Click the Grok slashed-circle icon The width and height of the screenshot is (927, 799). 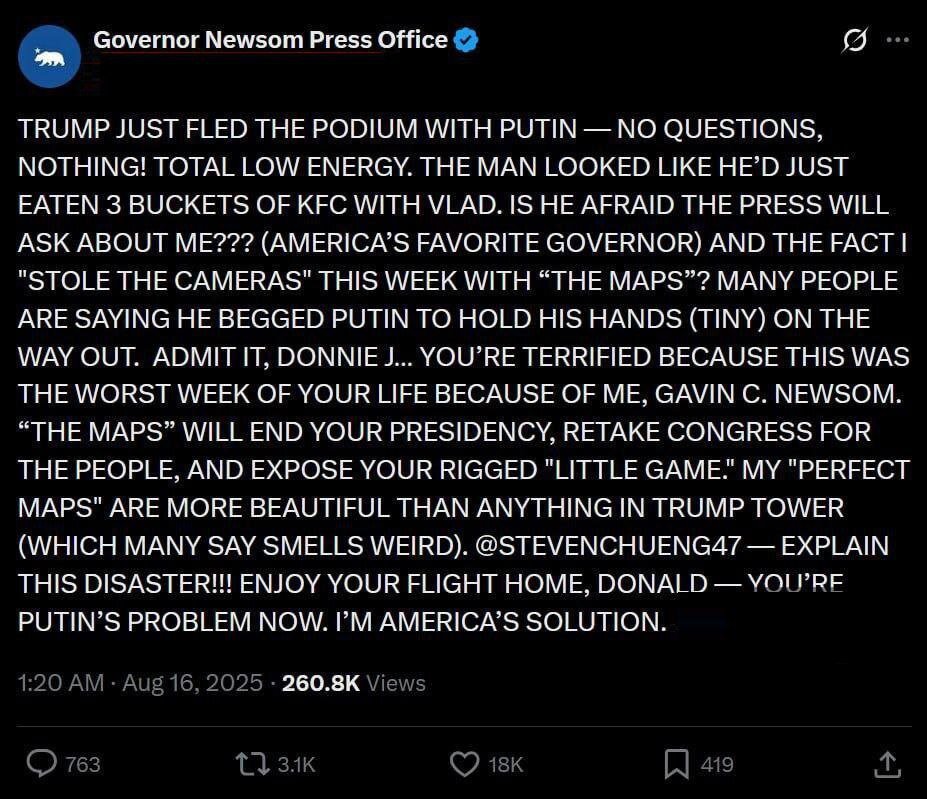(x=854, y=41)
